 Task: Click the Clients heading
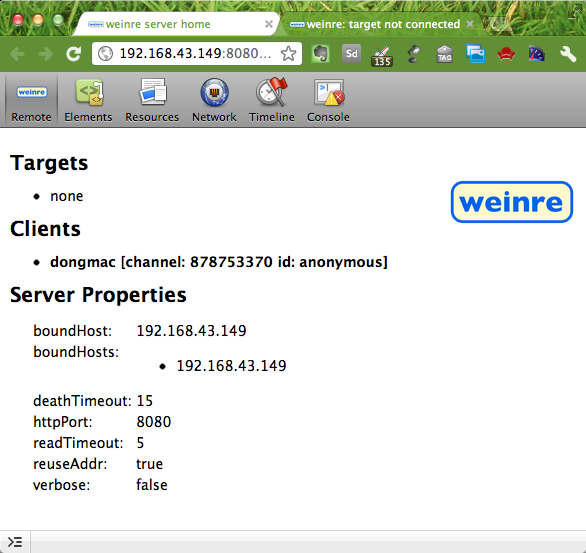tap(45, 229)
